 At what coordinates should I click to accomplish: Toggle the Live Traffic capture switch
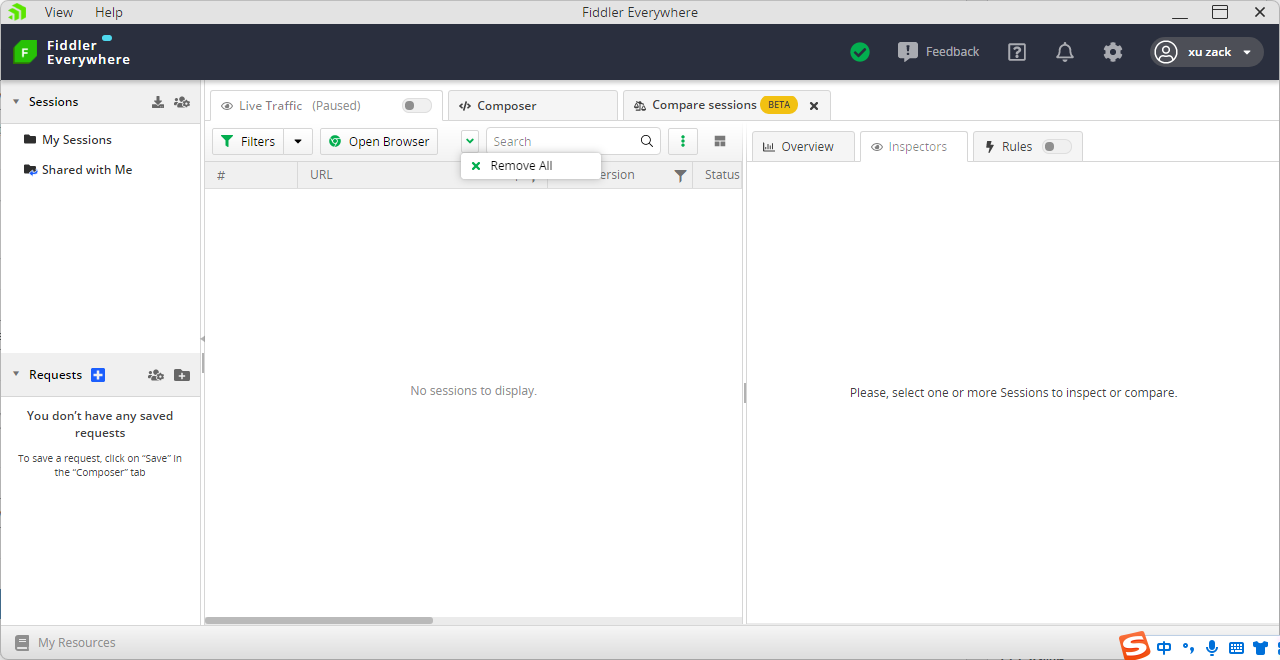click(416, 106)
